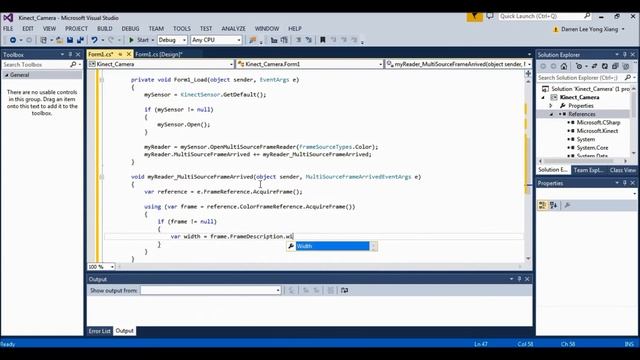This screenshot has width=640, height=360.
Task: Collapse the General group in Toolbox
Action: coord(7,75)
